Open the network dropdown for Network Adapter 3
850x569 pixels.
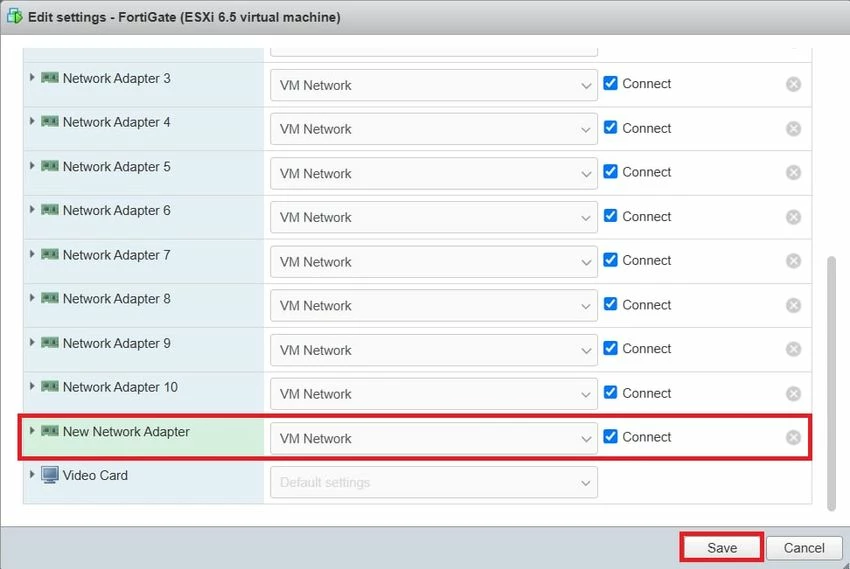434,85
